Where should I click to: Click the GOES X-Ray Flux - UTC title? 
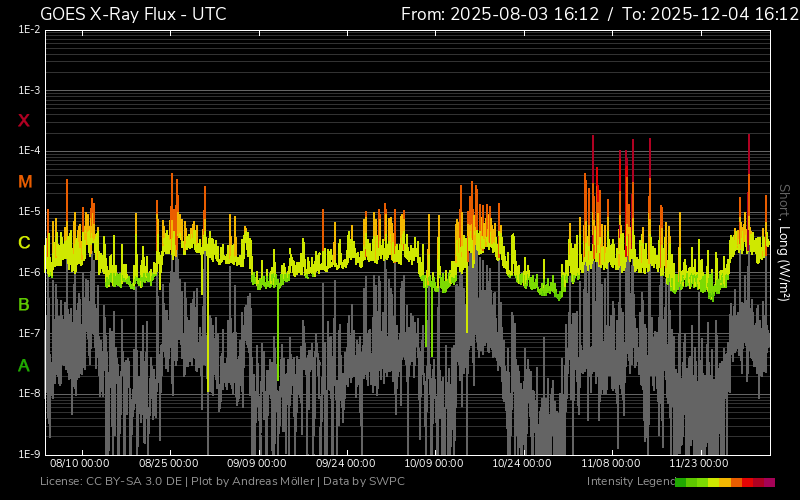133,14
